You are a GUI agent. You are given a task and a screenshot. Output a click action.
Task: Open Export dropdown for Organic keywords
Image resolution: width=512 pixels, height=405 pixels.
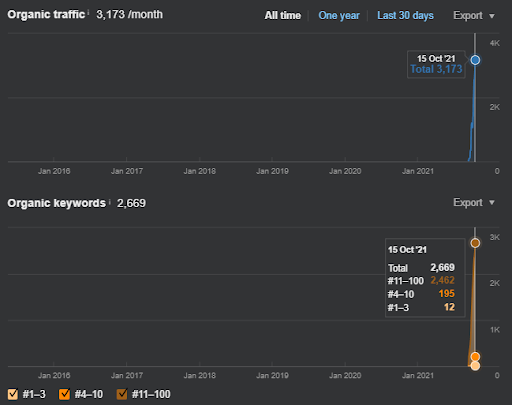click(474, 202)
